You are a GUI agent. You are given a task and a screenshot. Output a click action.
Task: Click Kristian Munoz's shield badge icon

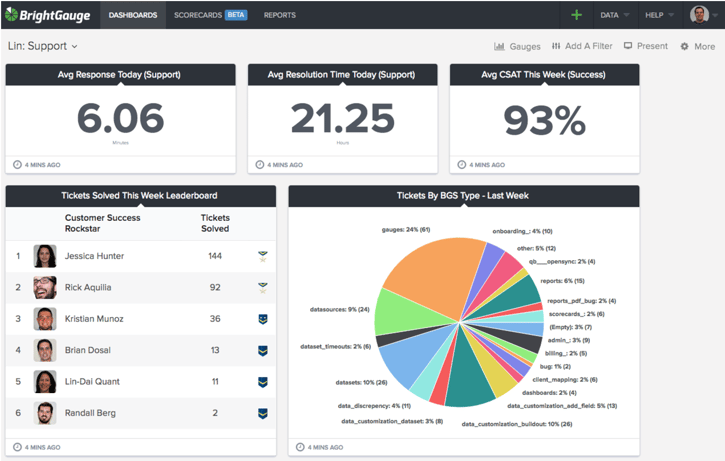point(263,319)
